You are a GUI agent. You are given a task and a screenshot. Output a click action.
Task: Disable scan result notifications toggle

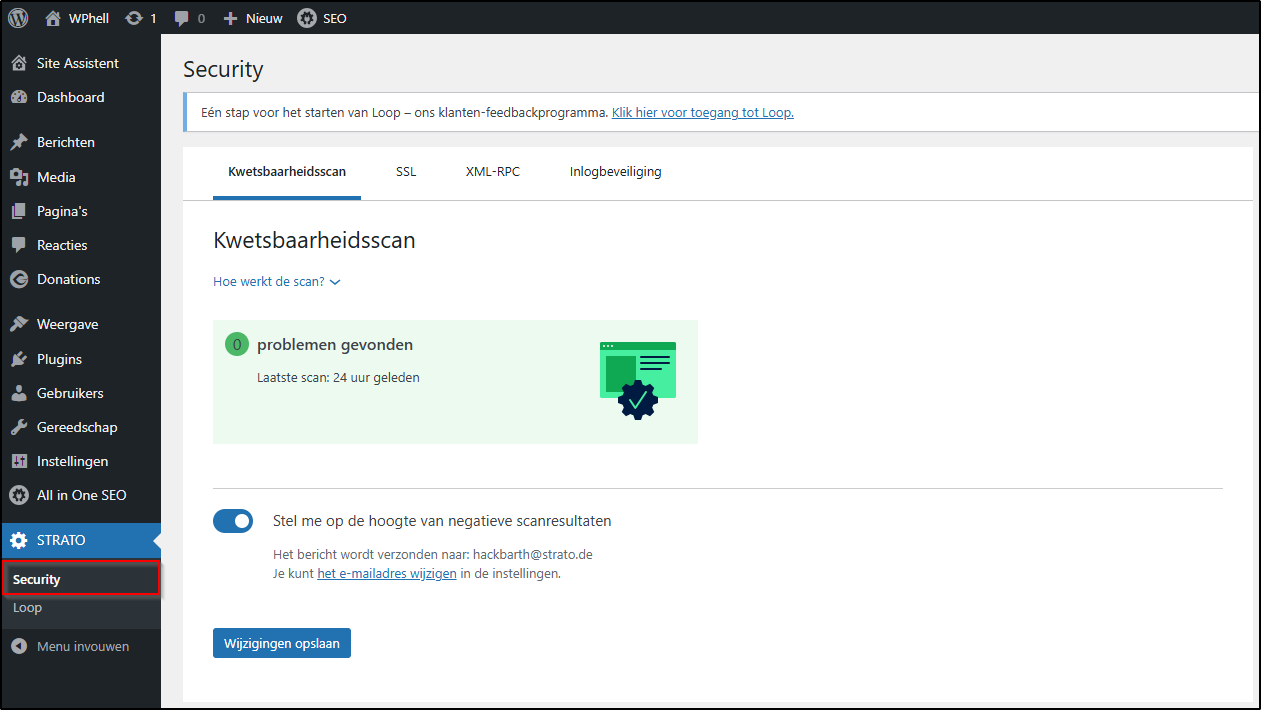(x=233, y=521)
